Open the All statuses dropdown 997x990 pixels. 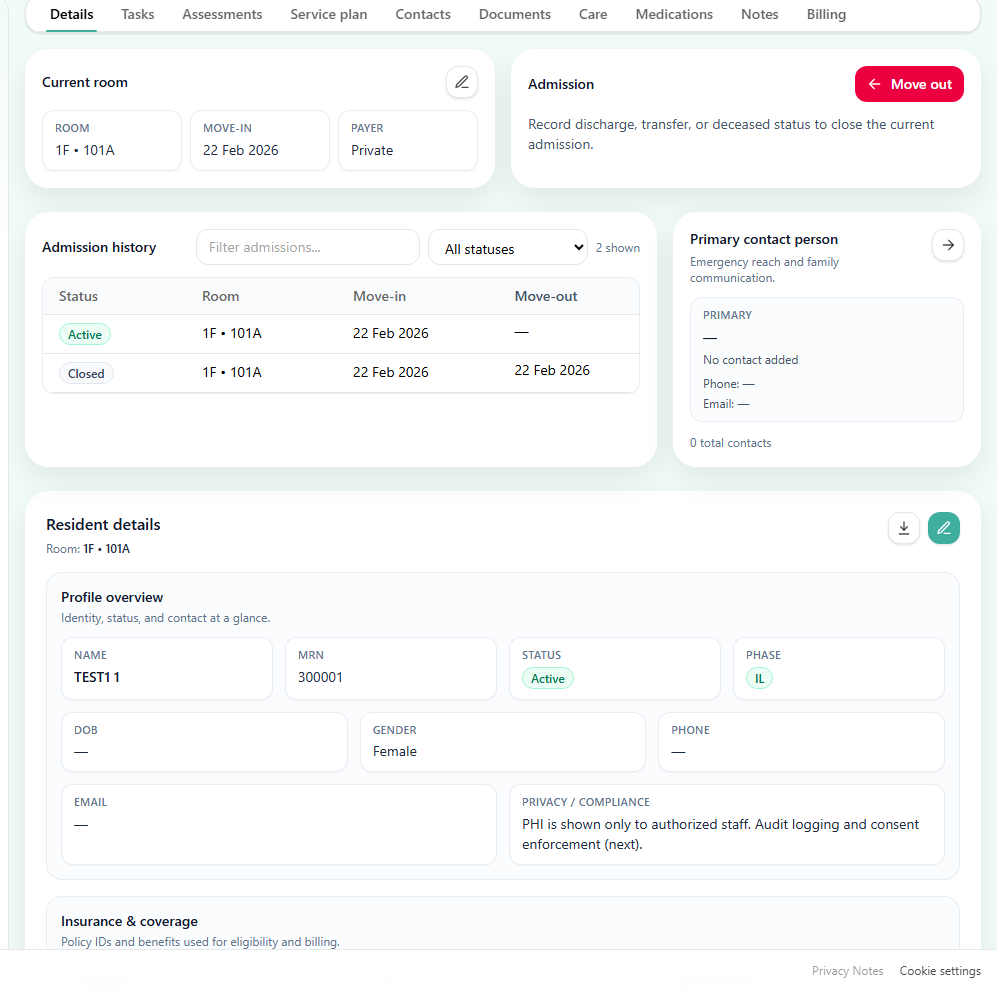click(507, 247)
